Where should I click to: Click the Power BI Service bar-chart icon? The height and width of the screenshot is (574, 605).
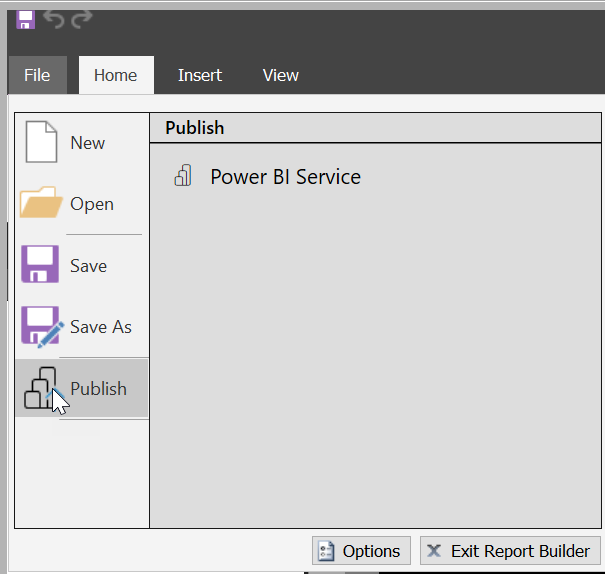pos(183,176)
